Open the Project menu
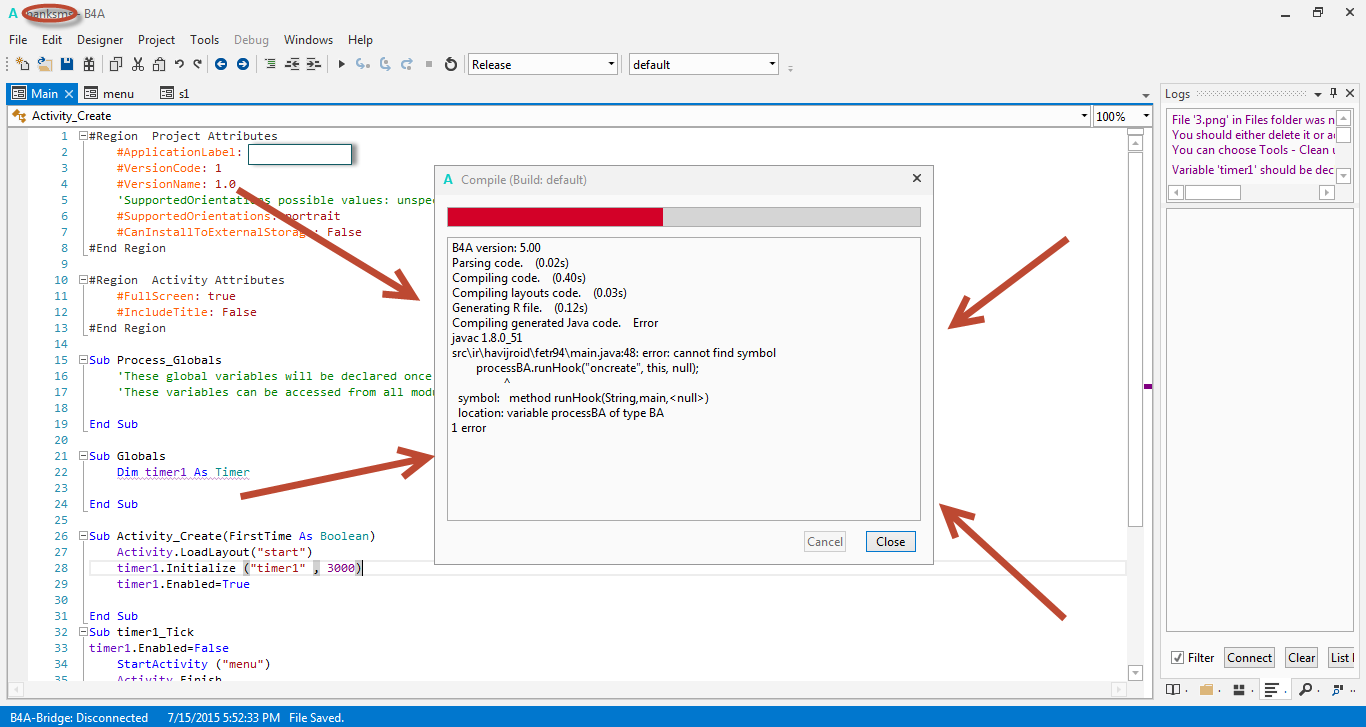This screenshot has height=727, width=1366. pyautogui.click(x=156, y=40)
